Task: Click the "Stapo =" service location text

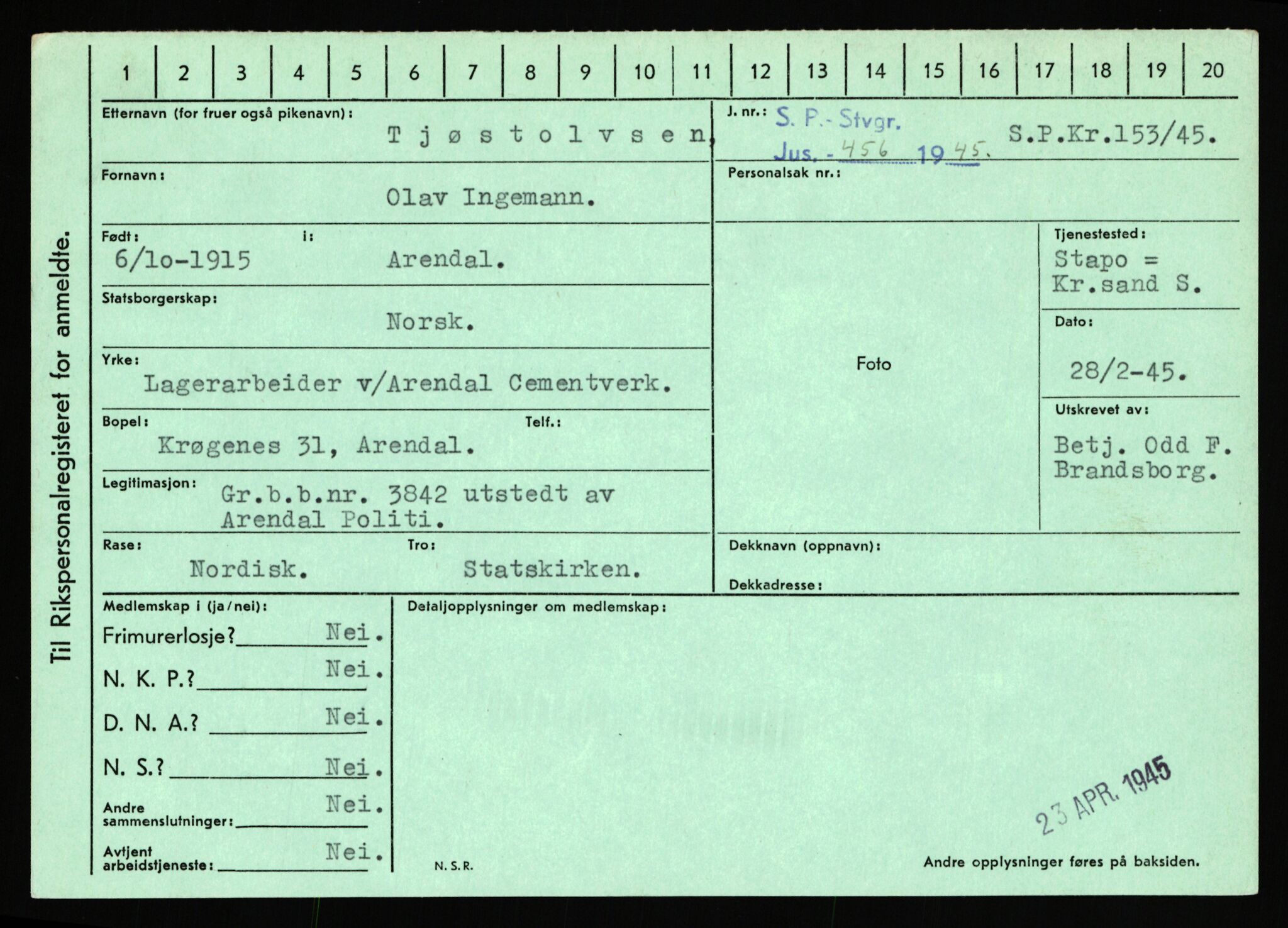Action: pos(1106,260)
